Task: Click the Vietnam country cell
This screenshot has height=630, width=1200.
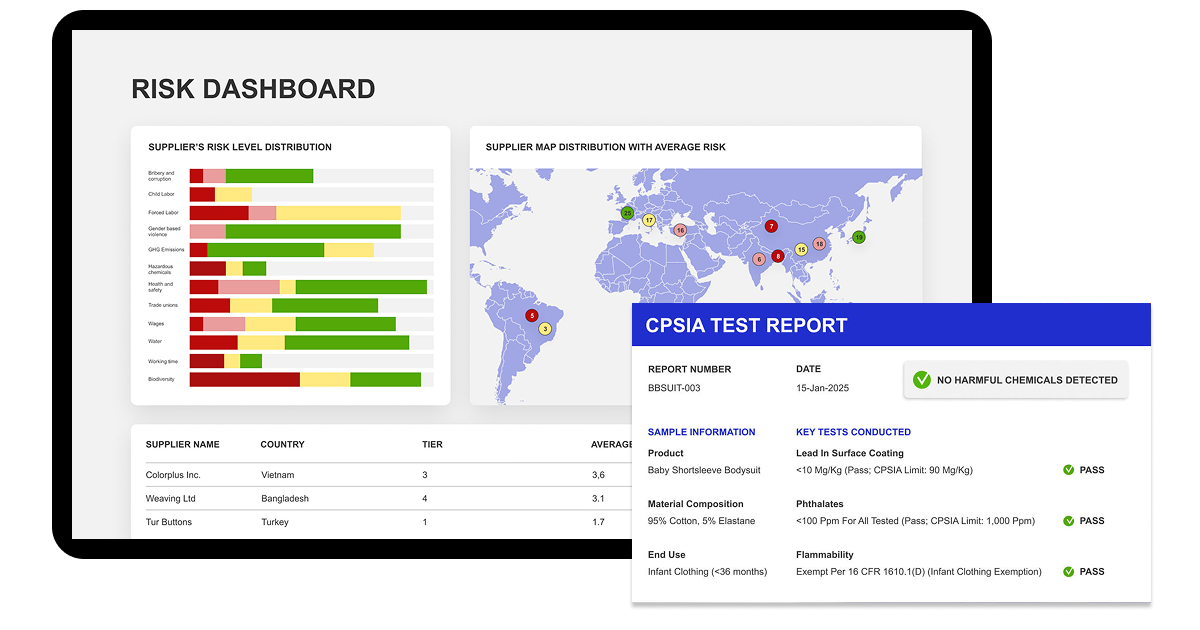Action: tap(277, 475)
